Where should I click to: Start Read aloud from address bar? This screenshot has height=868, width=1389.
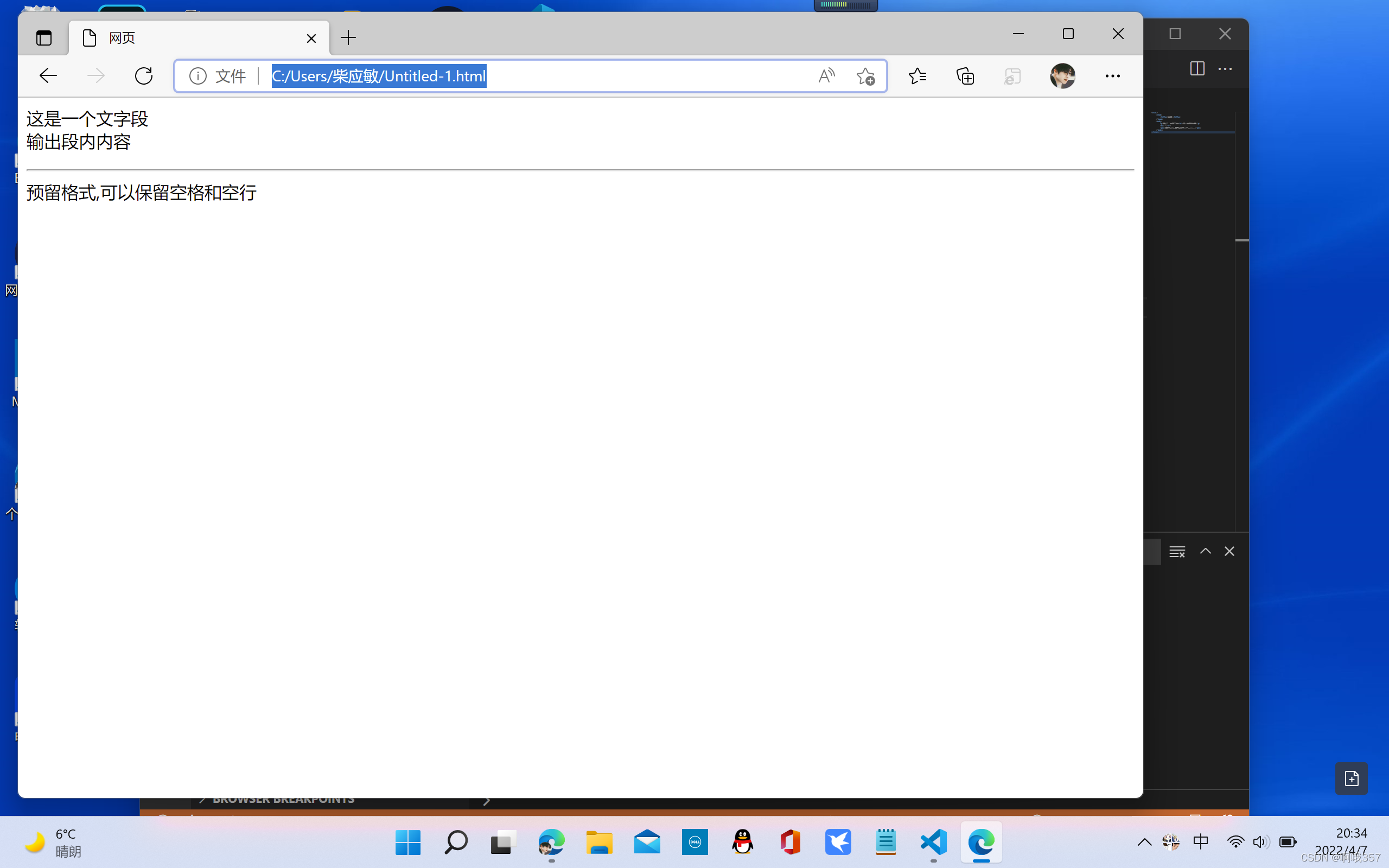(826, 76)
